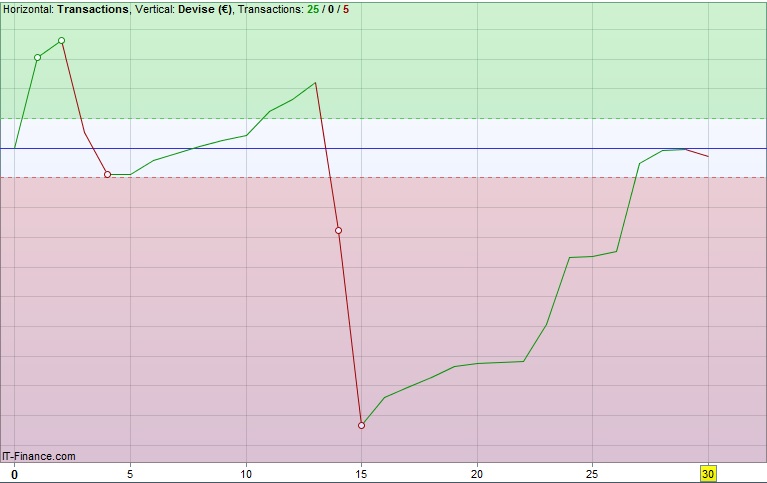The image size is (767, 483).
Task: Click the 15 label on horizontal axis
Action: tap(361, 474)
